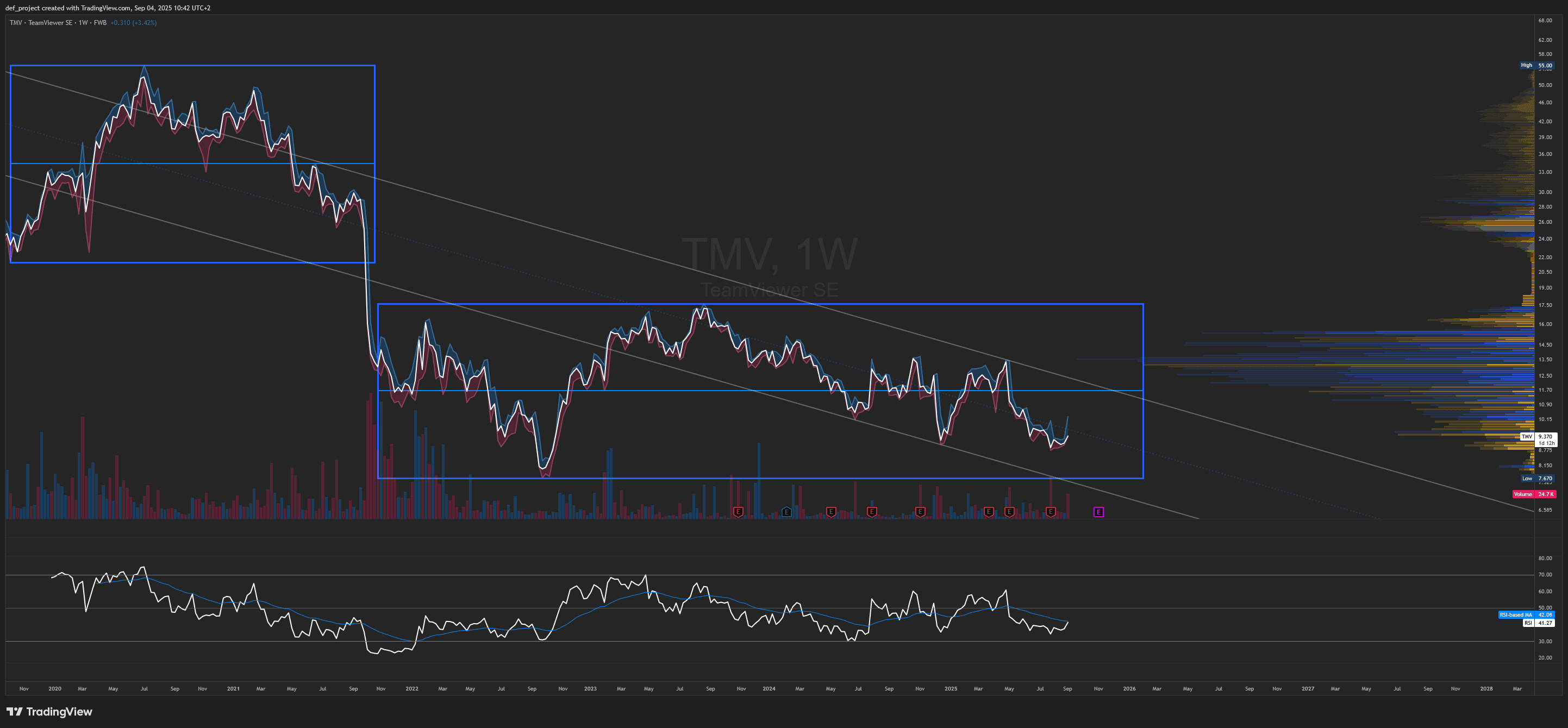1568x728 pixels.
Task: Click the pink Volume 24.7K label
Action: coord(1534,494)
